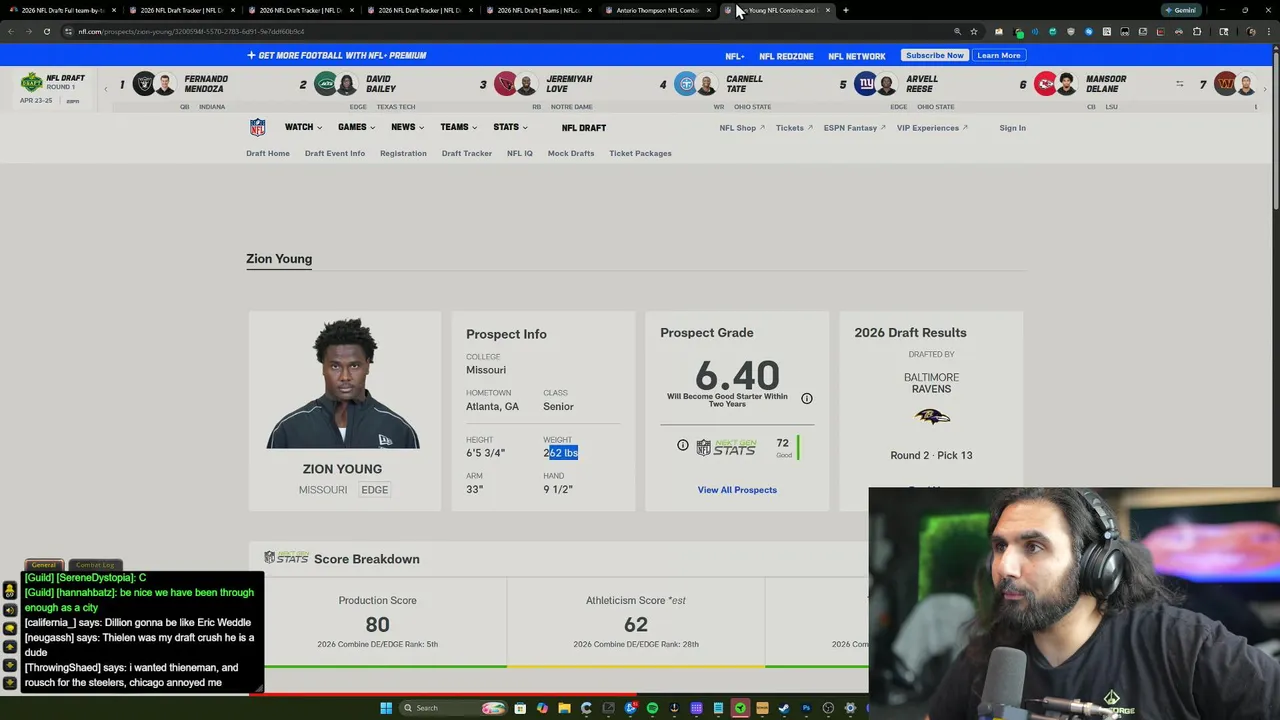Image resolution: width=1280 pixels, height=720 pixels.
Task: Open NFL Shop external link
Action: point(741,127)
